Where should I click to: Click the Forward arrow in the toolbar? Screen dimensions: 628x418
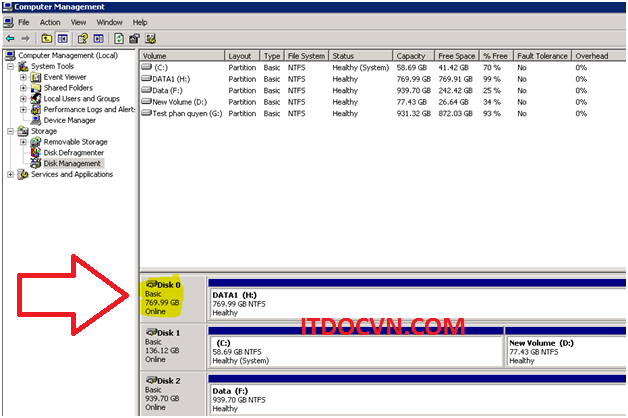pyautogui.click(x=25, y=38)
